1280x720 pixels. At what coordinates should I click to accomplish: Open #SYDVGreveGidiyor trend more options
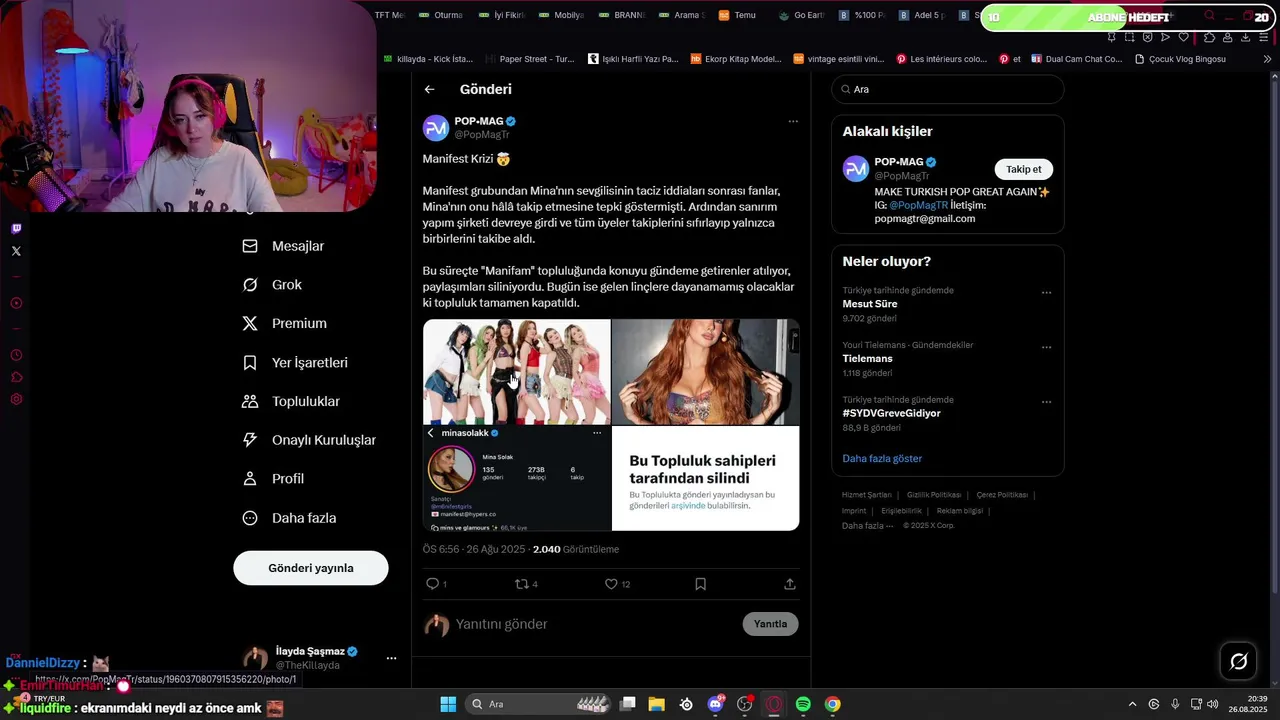(1047, 402)
